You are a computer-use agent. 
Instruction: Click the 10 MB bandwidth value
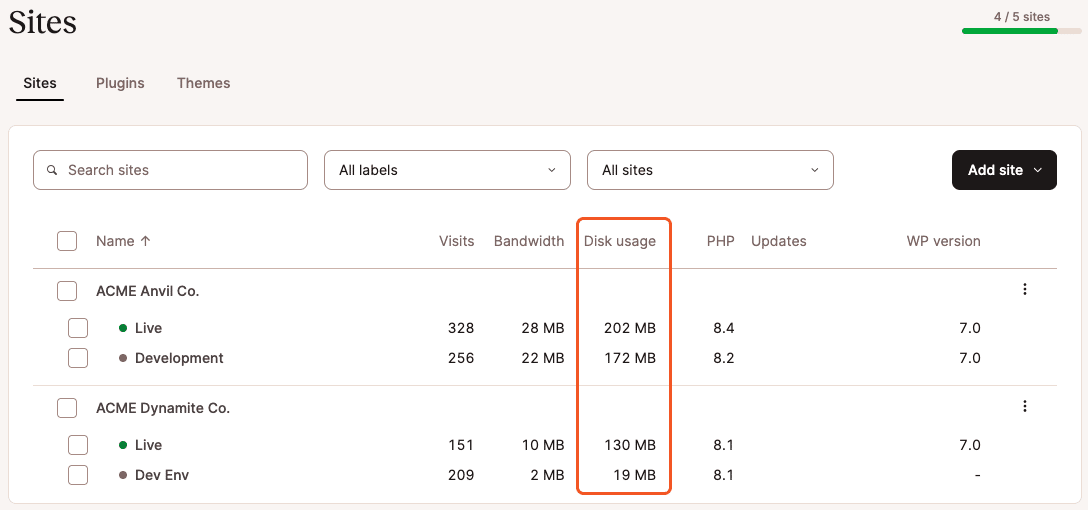(x=543, y=444)
